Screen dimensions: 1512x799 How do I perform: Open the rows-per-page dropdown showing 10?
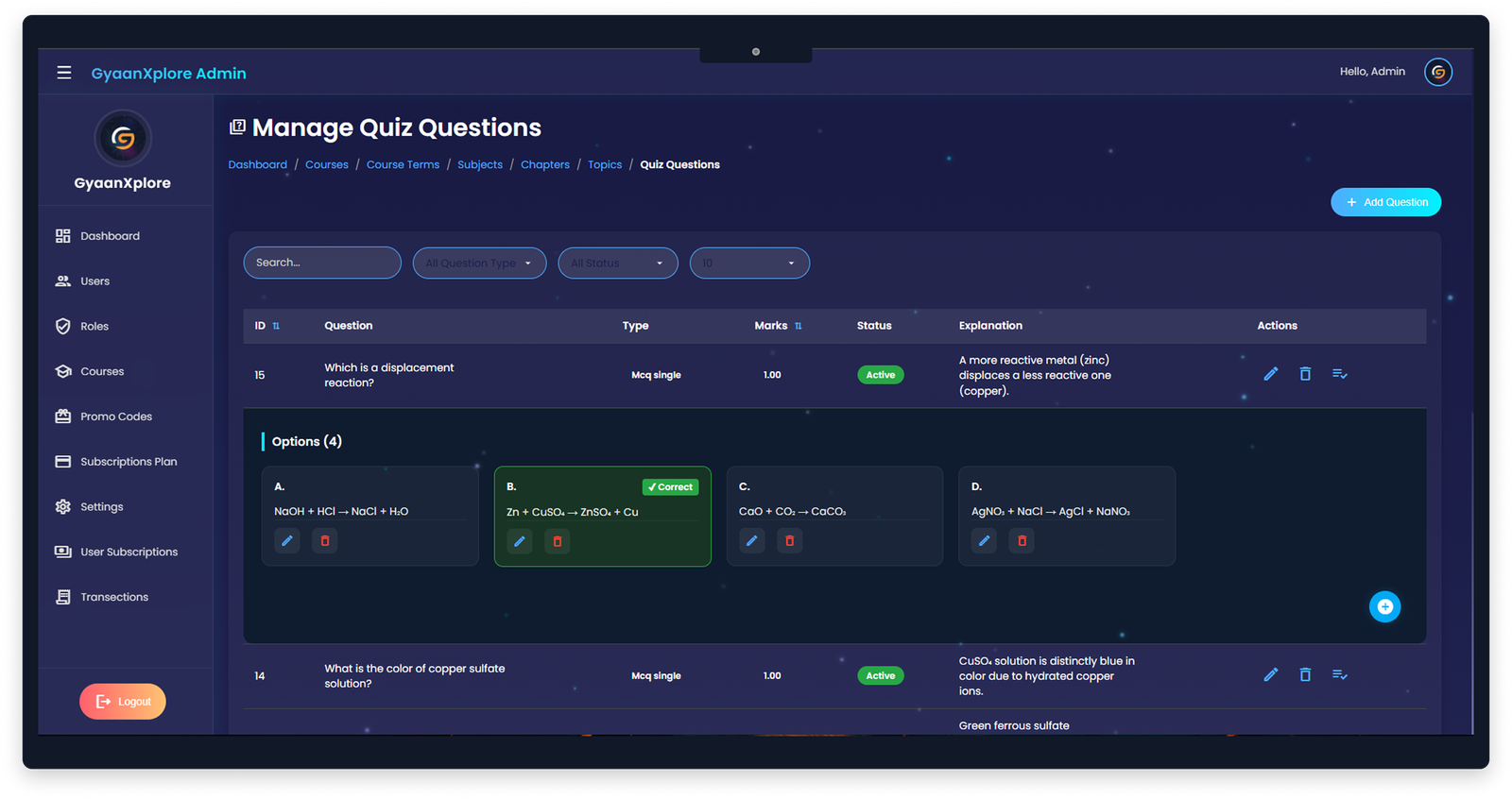pos(749,263)
